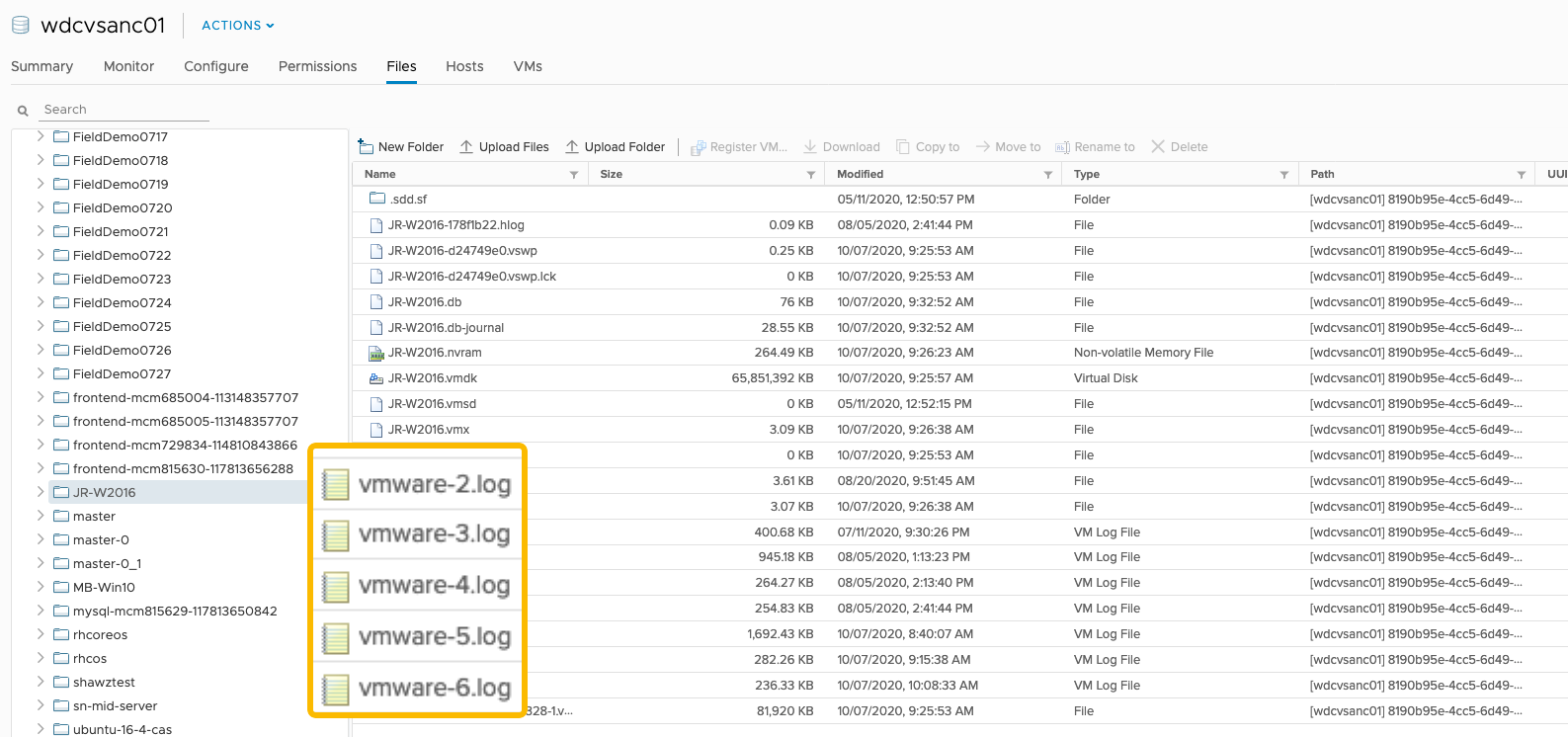
Task: Click the New Folder icon
Action: click(x=366, y=146)
